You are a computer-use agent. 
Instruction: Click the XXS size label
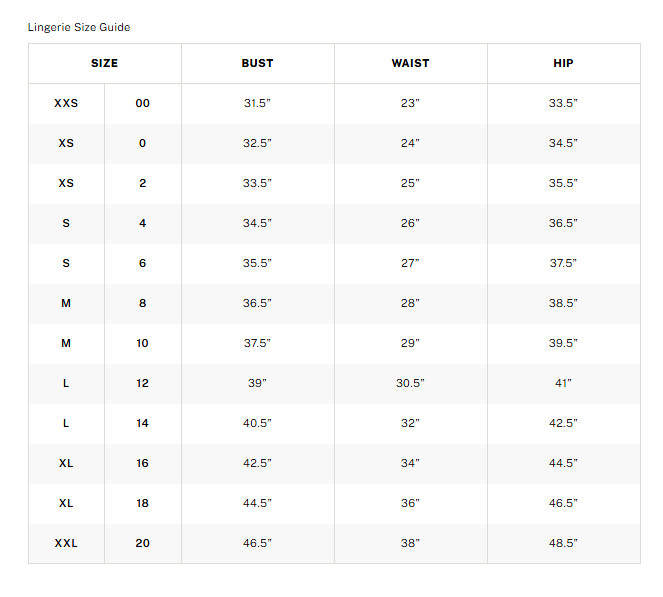point(66,103)
